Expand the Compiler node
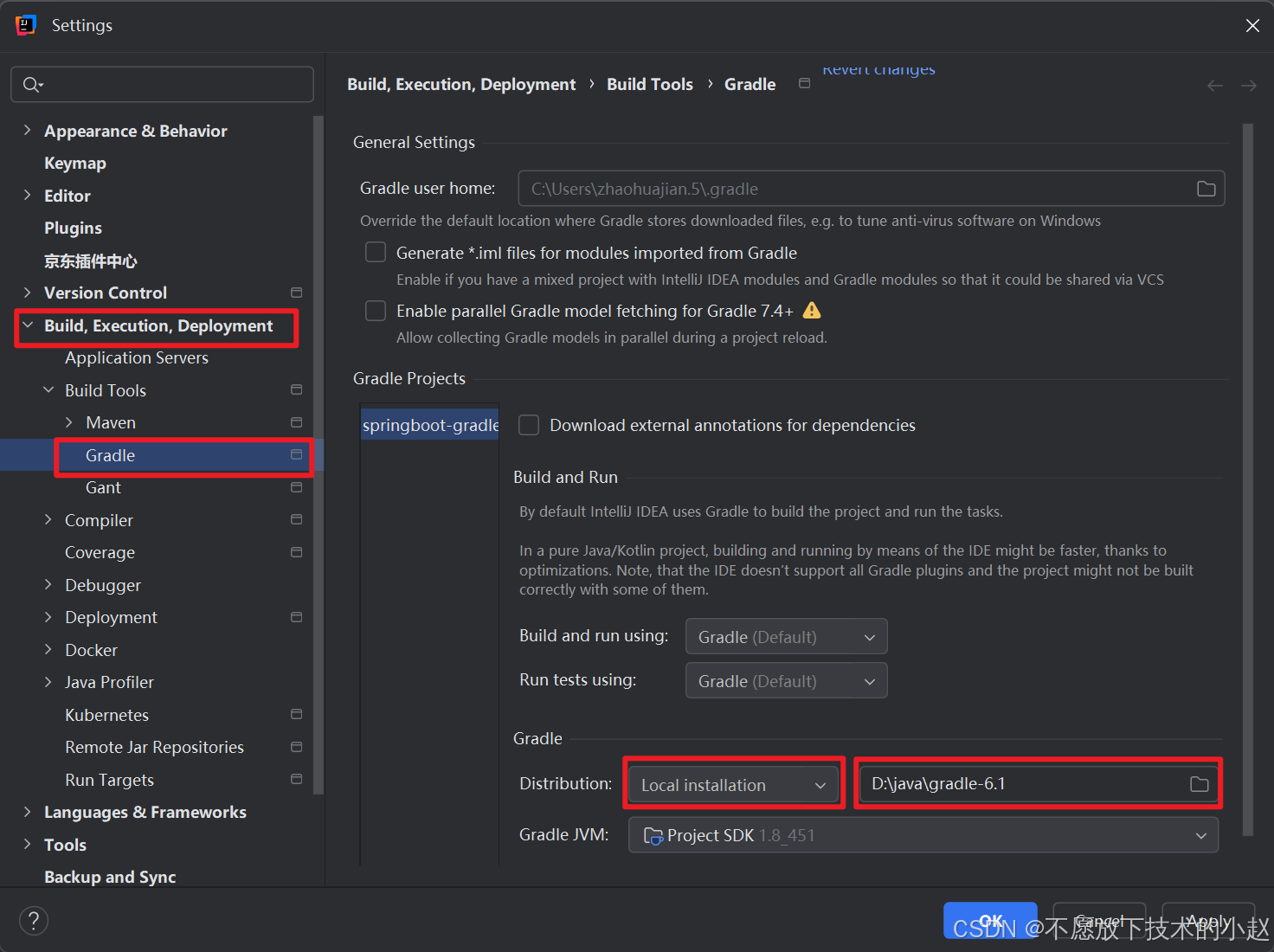Screen dimensions: 1274x952 pyautogui.click(x=48, y=519)
